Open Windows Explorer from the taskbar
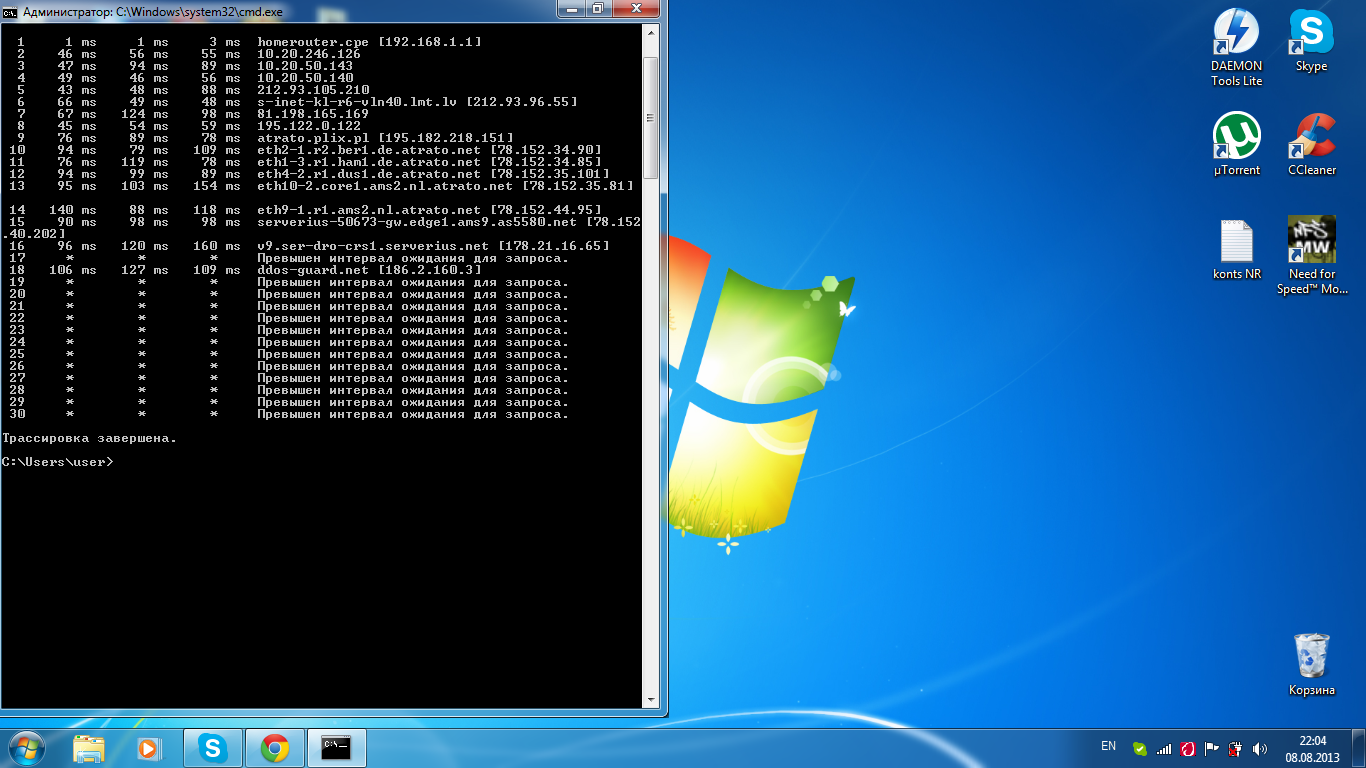This screenshot has height=768, width=1366. (x=89, y=748)
